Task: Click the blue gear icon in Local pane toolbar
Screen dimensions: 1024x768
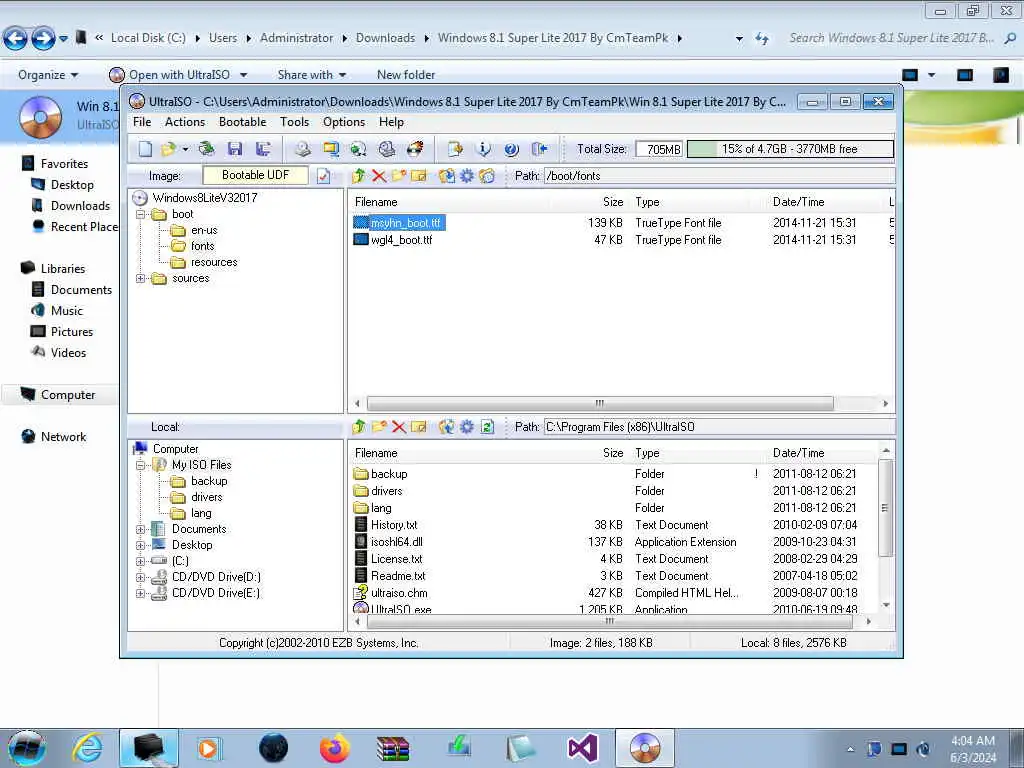Action: [466, 427]
